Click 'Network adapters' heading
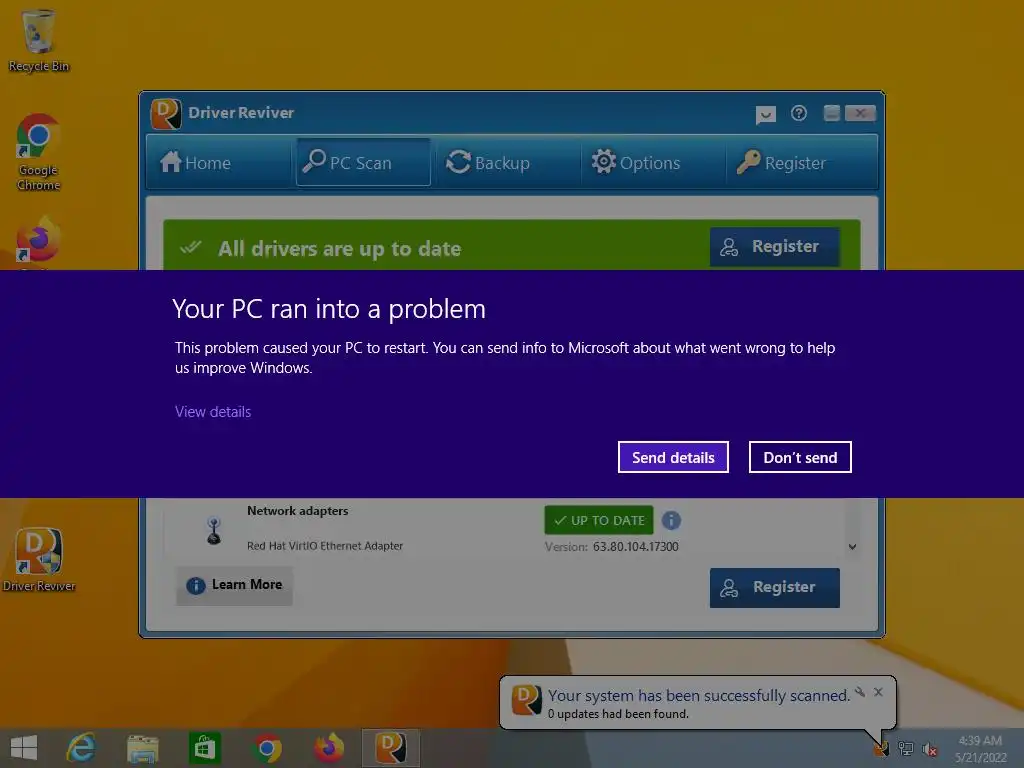The width and height of the screenshot is (1024, 768). [x=297, y=511]
